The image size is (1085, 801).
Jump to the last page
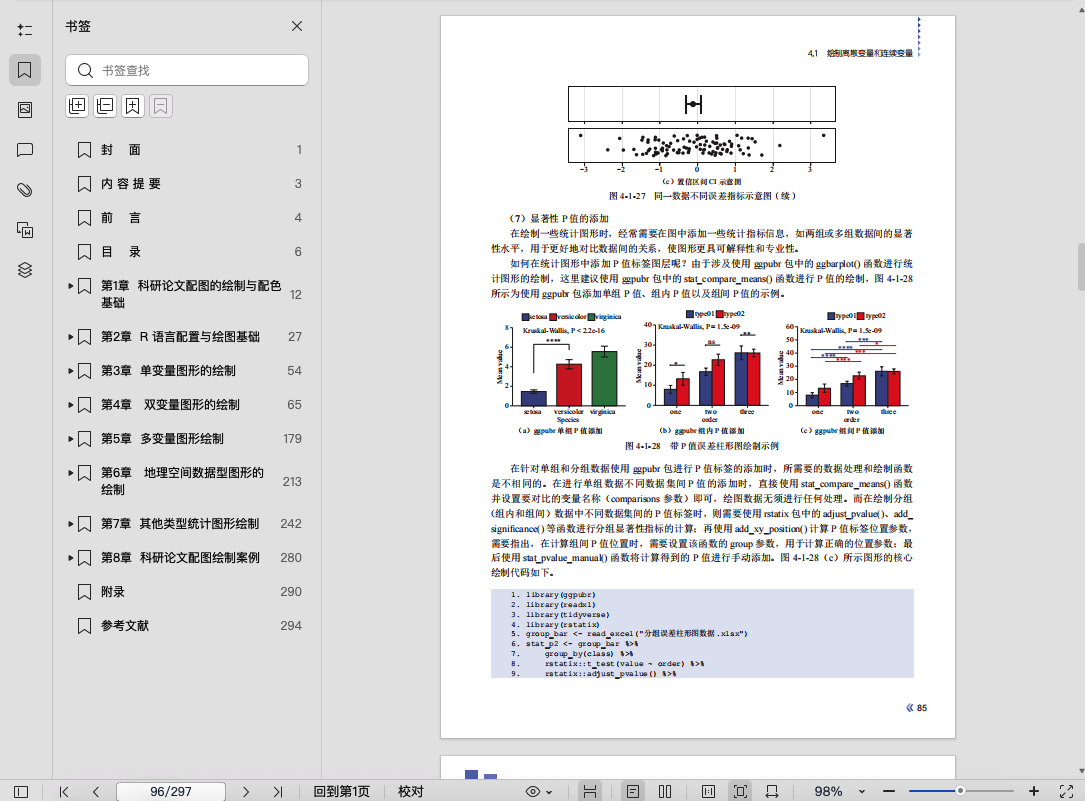tap(278, 791)
